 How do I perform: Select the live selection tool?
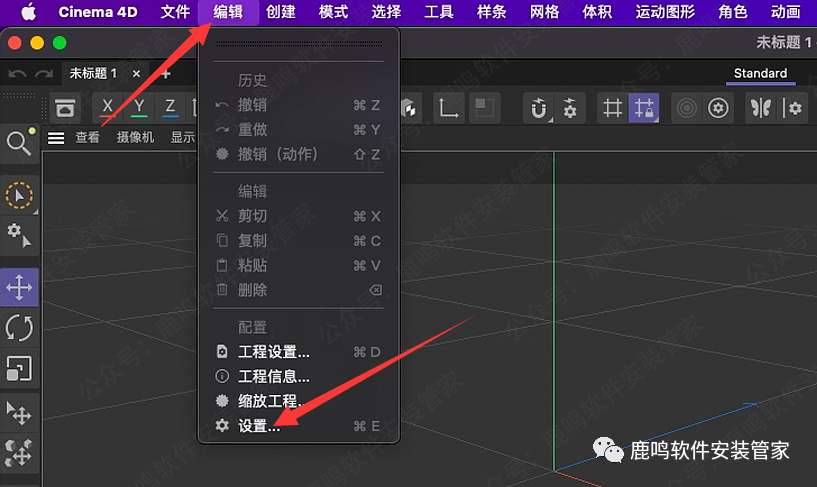point(20,196)
